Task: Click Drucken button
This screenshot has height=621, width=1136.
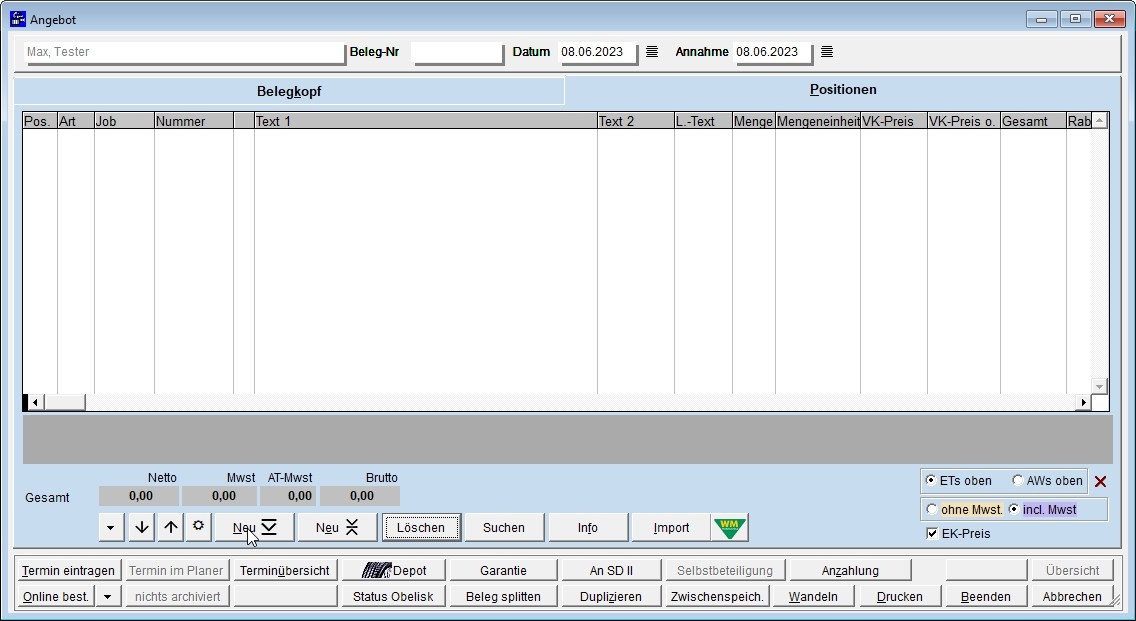Action: click(899, 597)
